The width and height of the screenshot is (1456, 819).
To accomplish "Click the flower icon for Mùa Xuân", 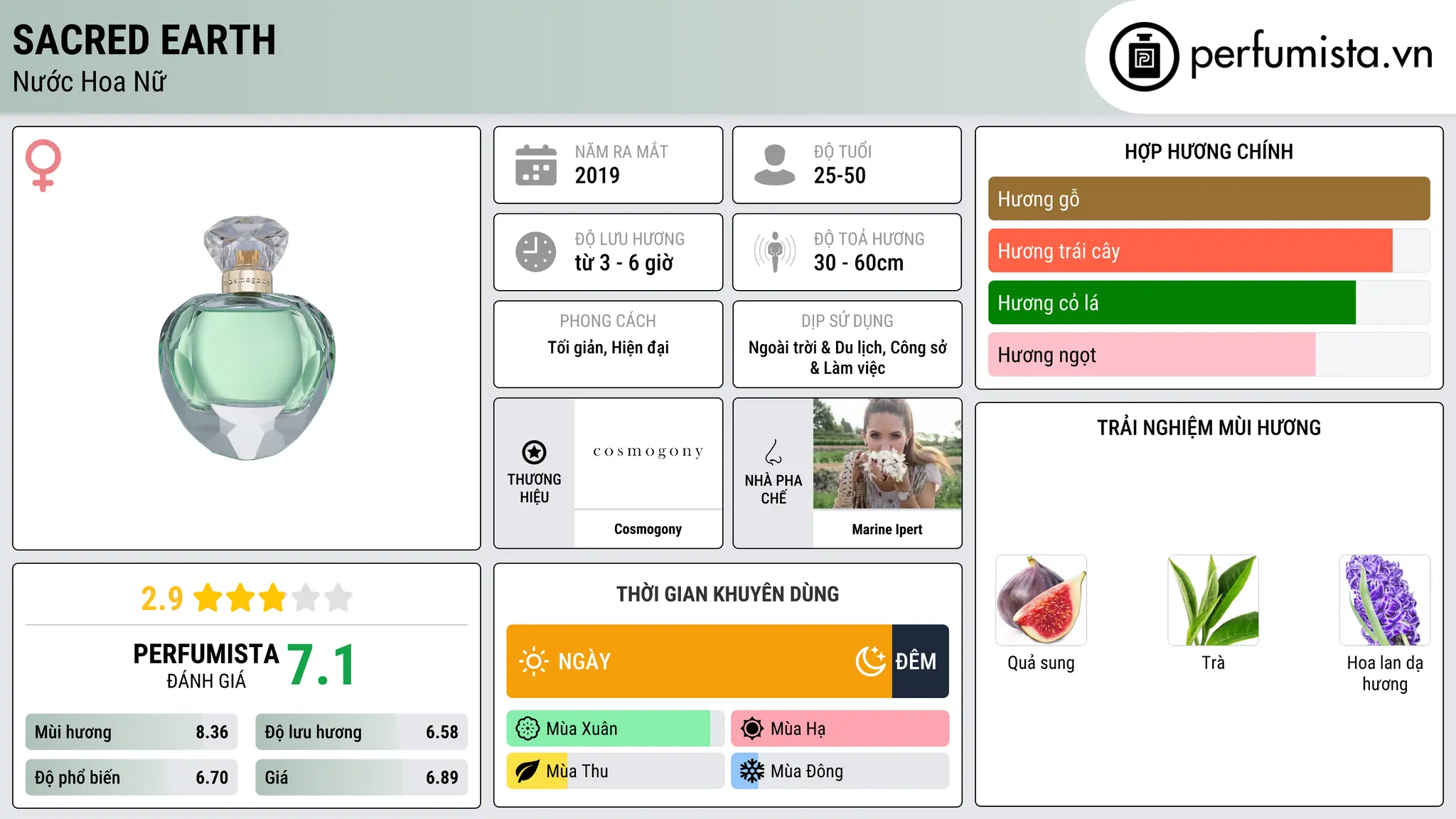I will pyautogui.click(x=528, y=729).
